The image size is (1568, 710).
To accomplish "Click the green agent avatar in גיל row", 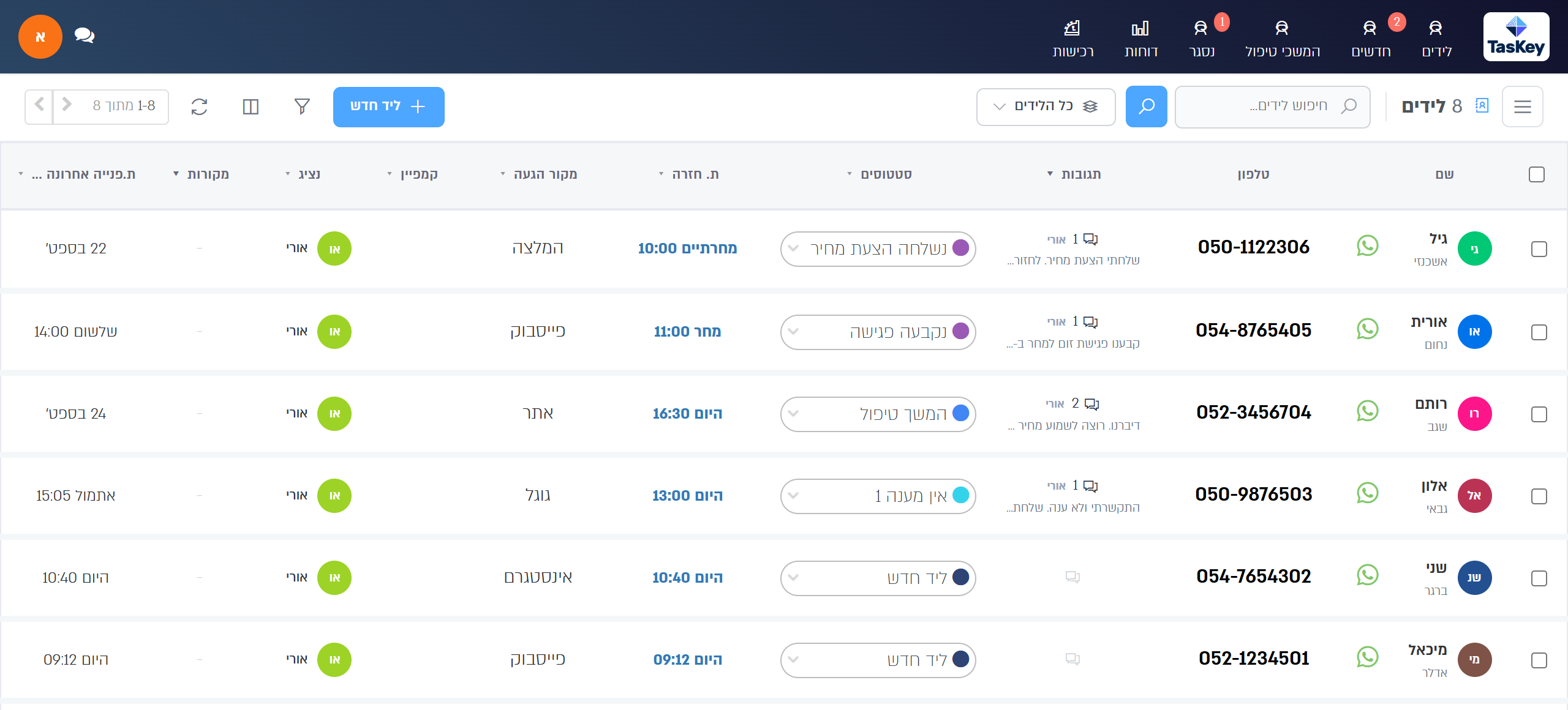I will pos(334,248).
